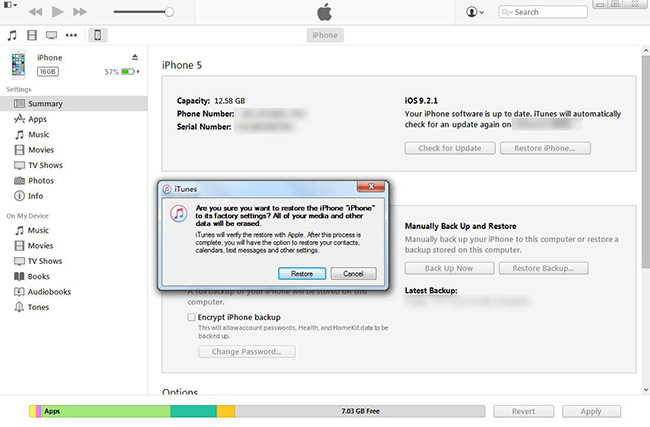The width and height of the screenshot is (650, 427).
Task: Click the battery 57% indicator
Action: pyautogui.click(x=122, y=72)
